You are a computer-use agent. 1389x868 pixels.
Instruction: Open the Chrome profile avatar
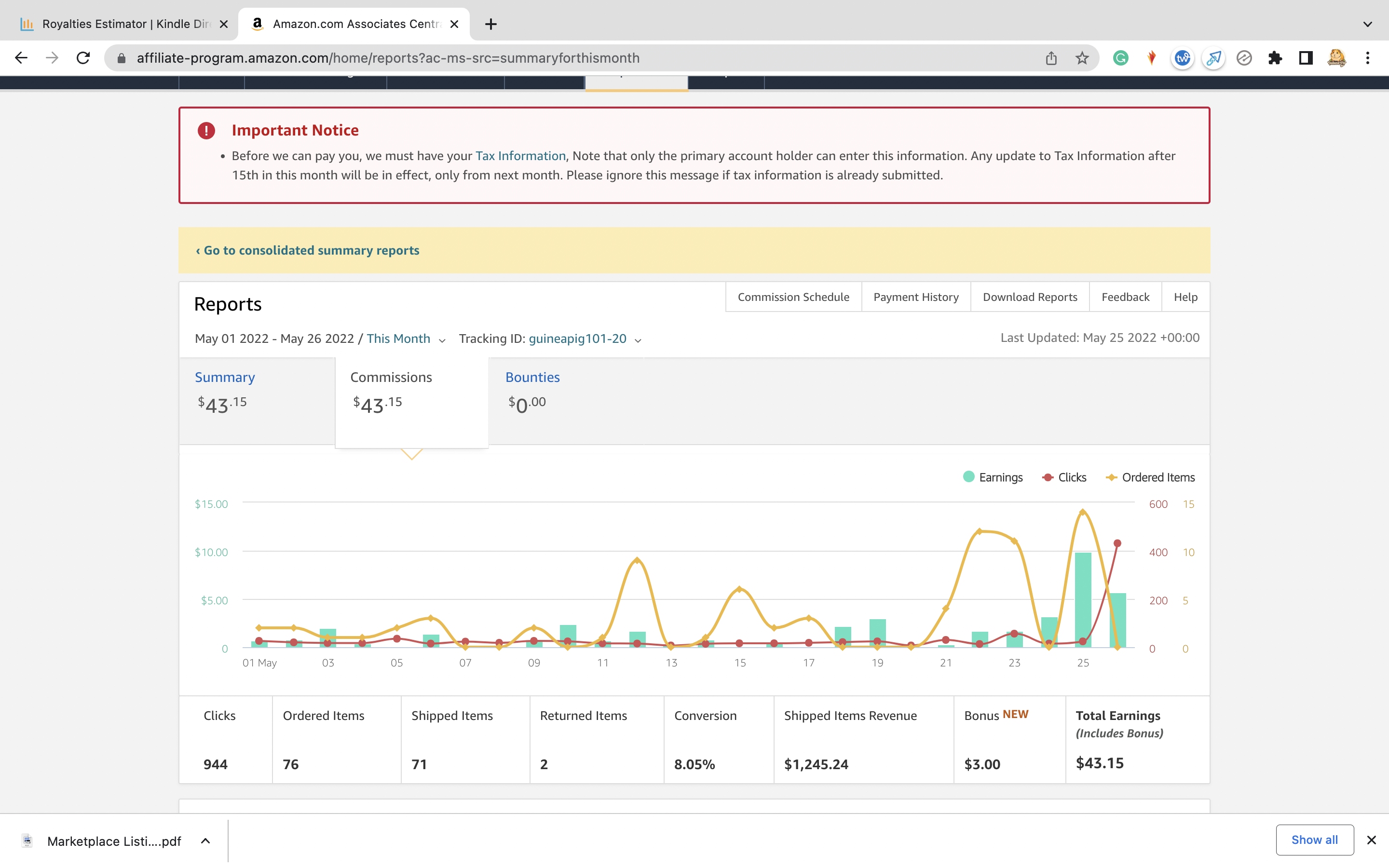pyautogui.click(x=1337, y=58)
